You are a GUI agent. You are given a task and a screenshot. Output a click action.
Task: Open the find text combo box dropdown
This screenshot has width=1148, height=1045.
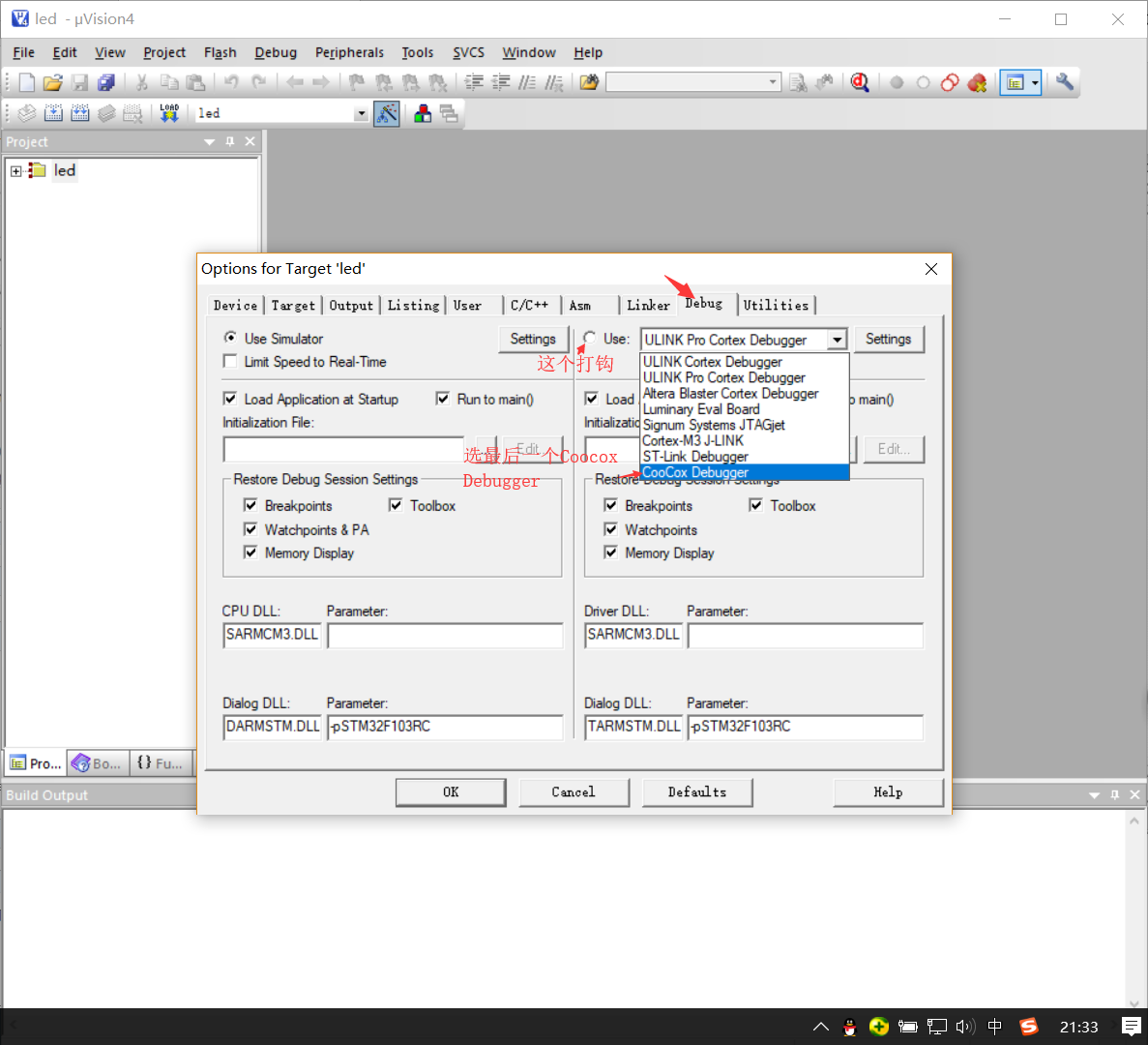pyautogui.click(x=773, y=82)
